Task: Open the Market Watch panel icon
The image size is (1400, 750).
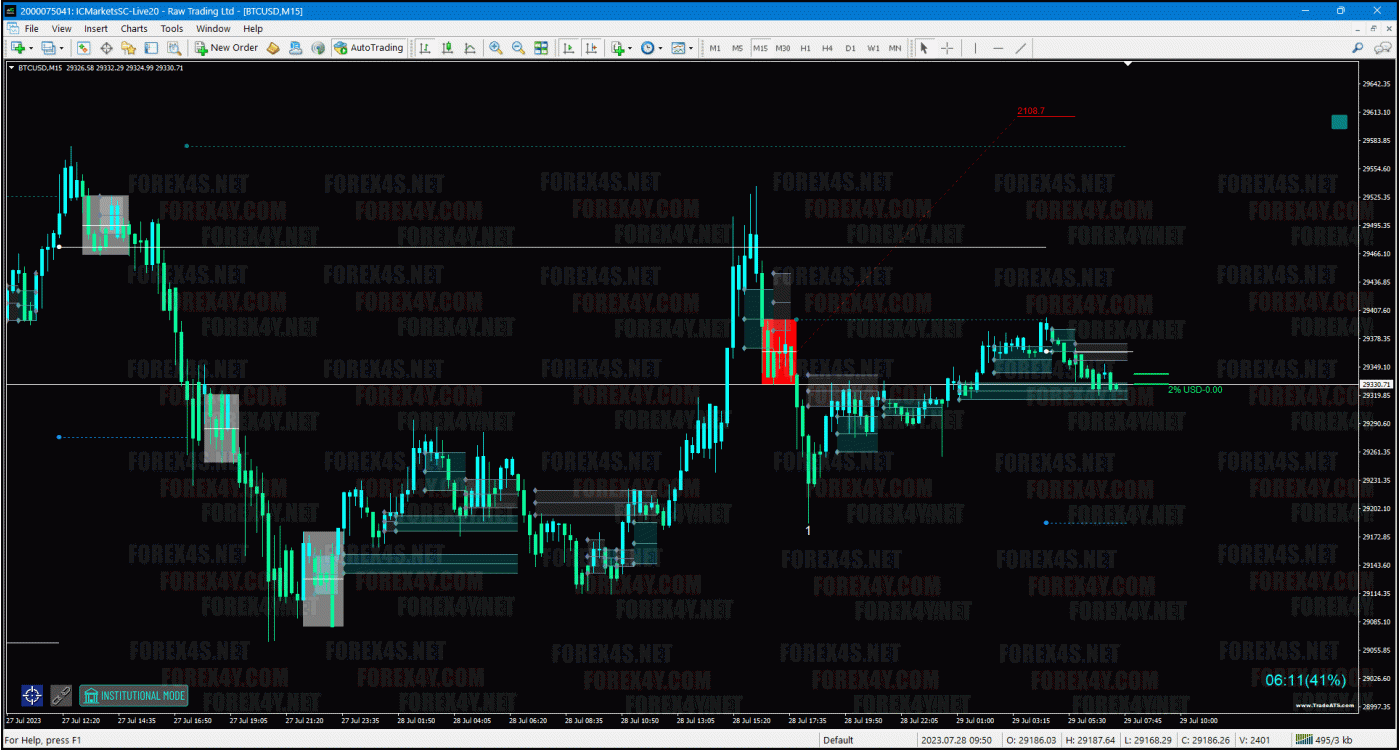Action: pyautogui.click(x=85, y=47)
